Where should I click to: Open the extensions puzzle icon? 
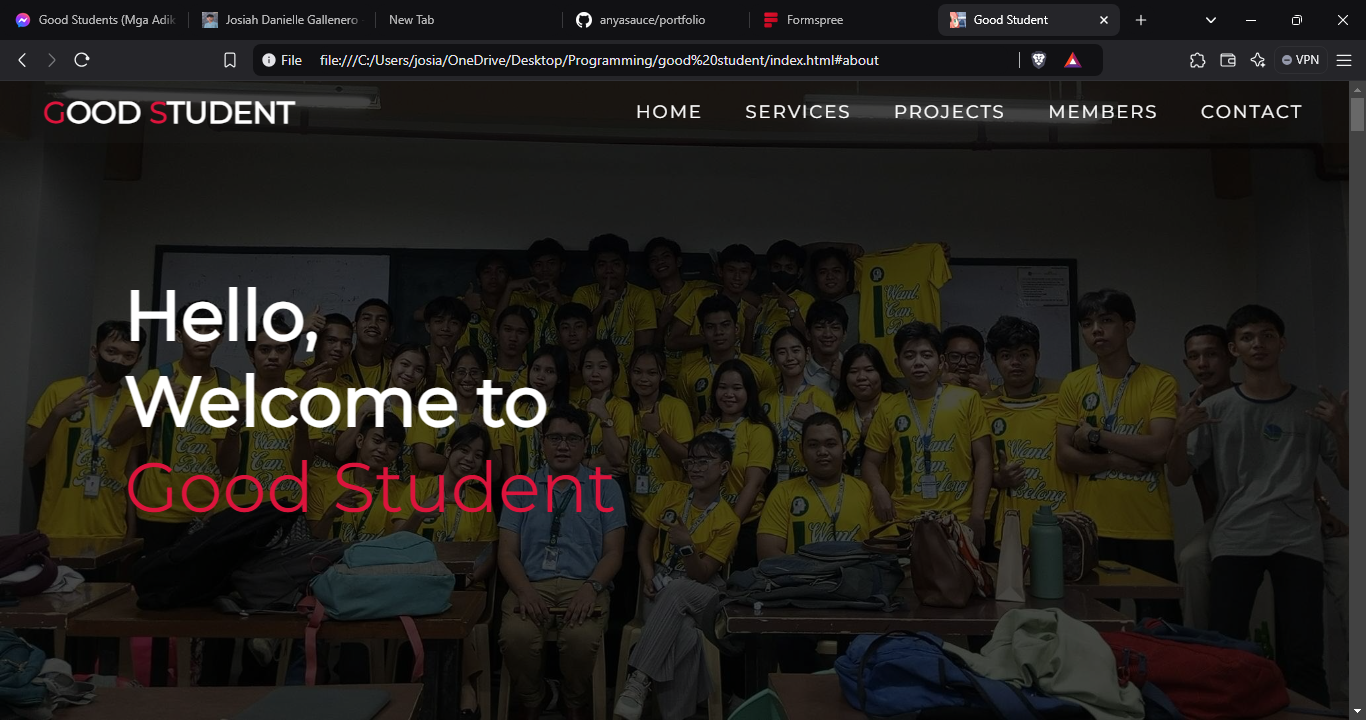(1197, 60)
